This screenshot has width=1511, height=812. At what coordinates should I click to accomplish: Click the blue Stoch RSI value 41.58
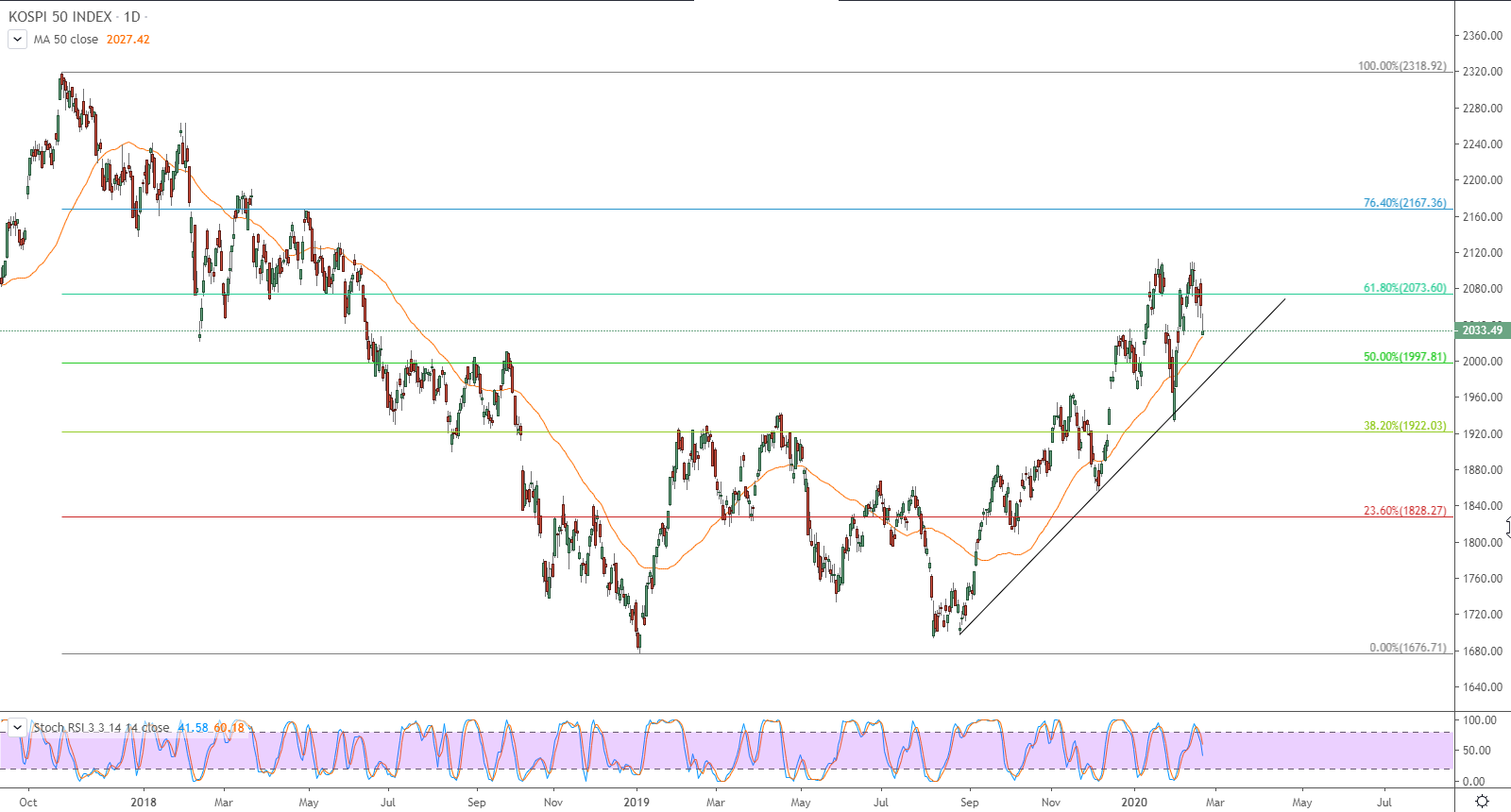coord(194,728)
